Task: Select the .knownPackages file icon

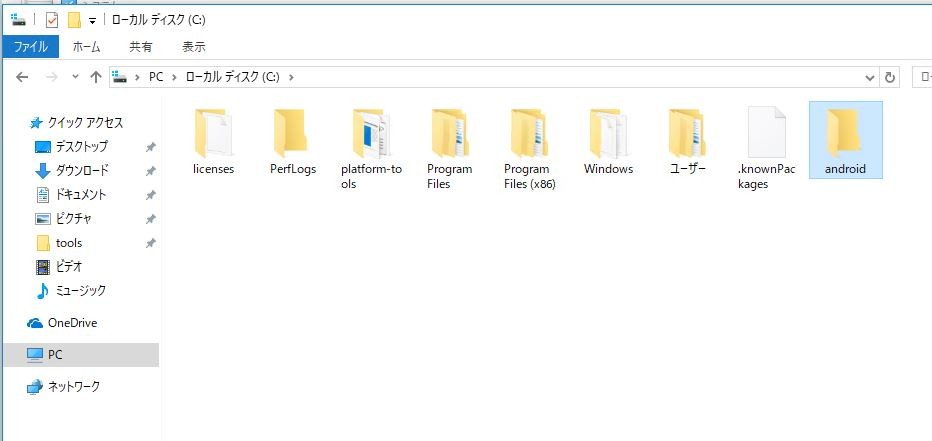Action: pyautogui.click(x=766, y=132)
